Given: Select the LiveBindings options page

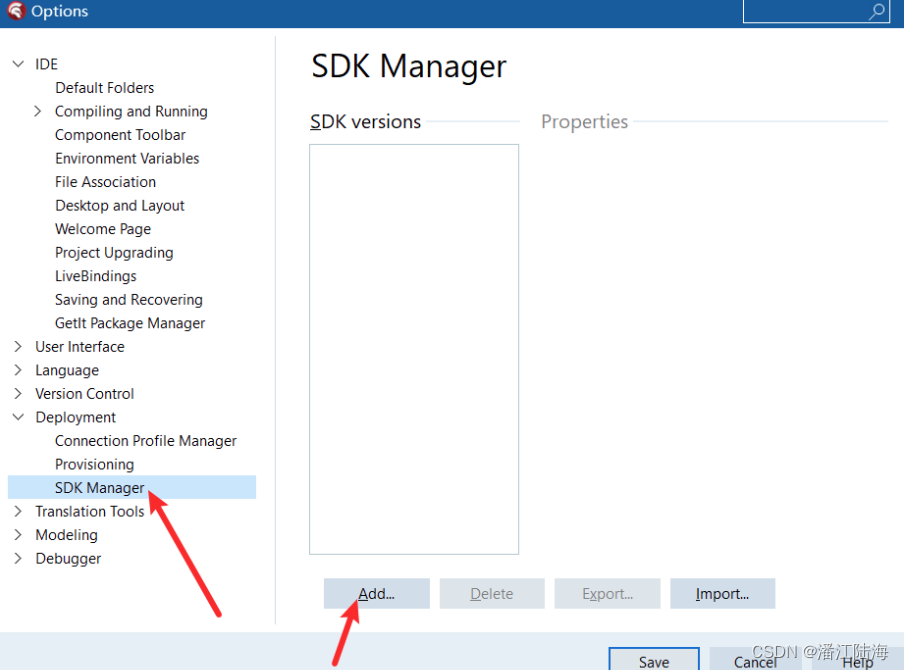Looking at the screenshot, I should pos(95,275).
